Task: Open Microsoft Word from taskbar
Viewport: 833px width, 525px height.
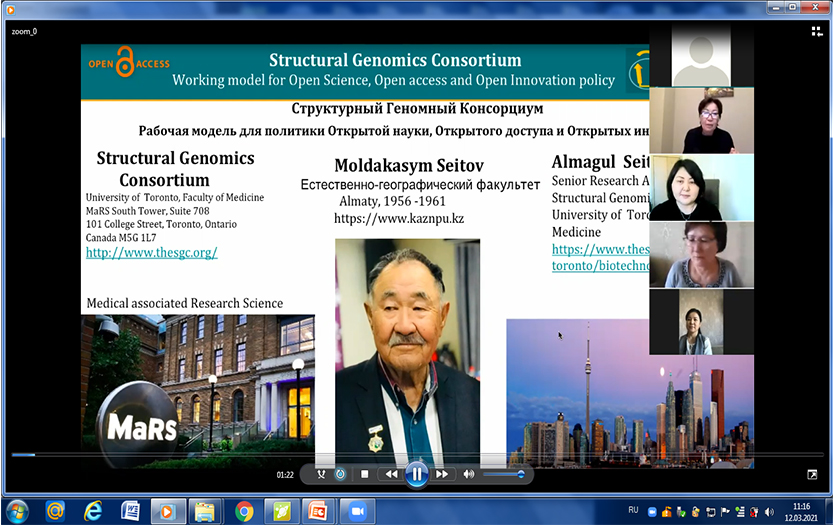Action: click(130, 512)
